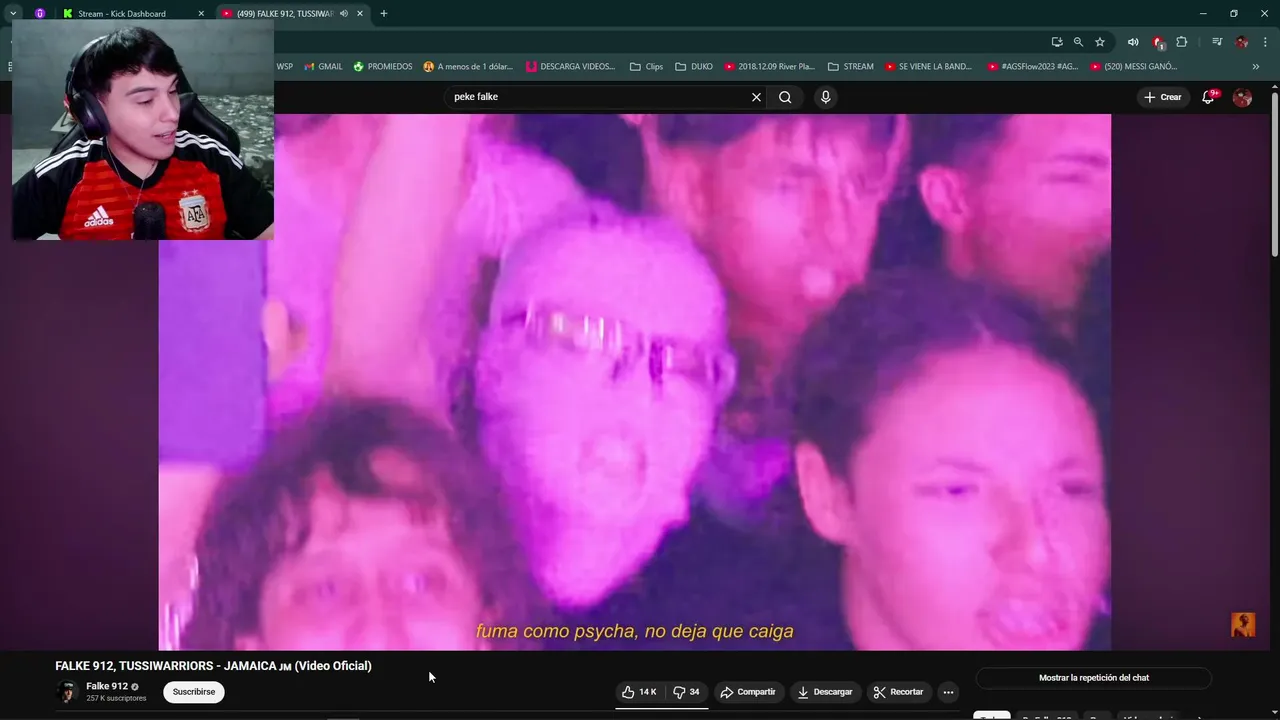Click the Crear button
This screenshot has height=720, width=1280.
[x=1163, y=97]
